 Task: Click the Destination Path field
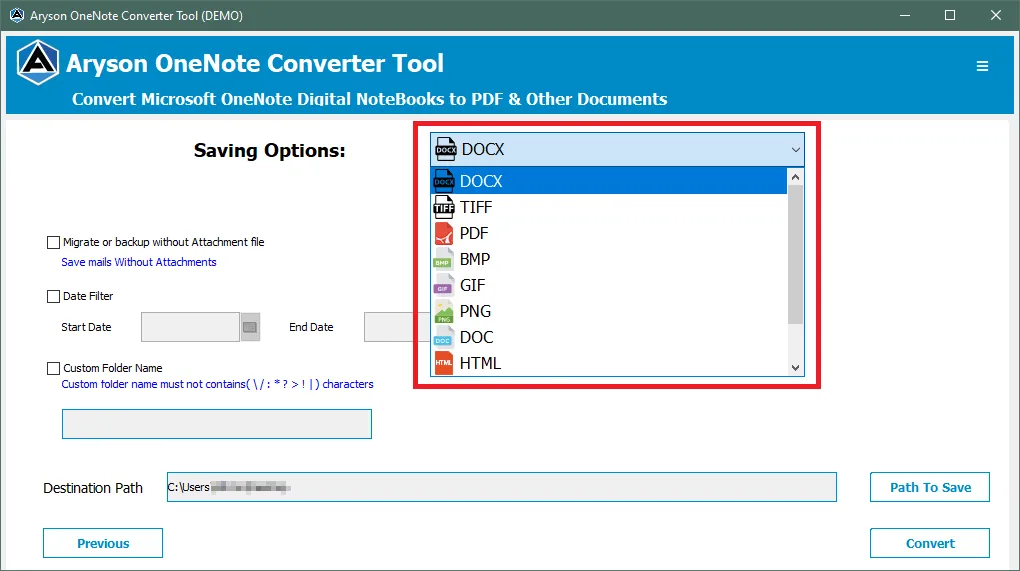(502, 487)
